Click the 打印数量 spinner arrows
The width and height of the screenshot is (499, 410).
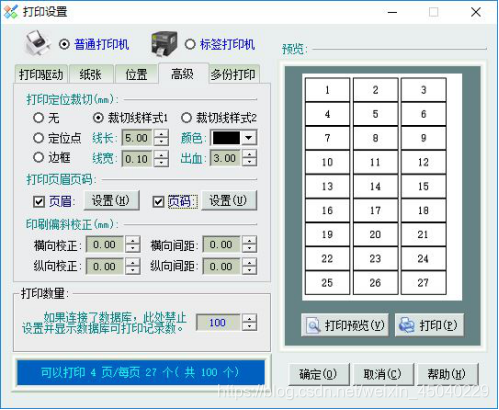pyautogui.click(x=249, y=322)
